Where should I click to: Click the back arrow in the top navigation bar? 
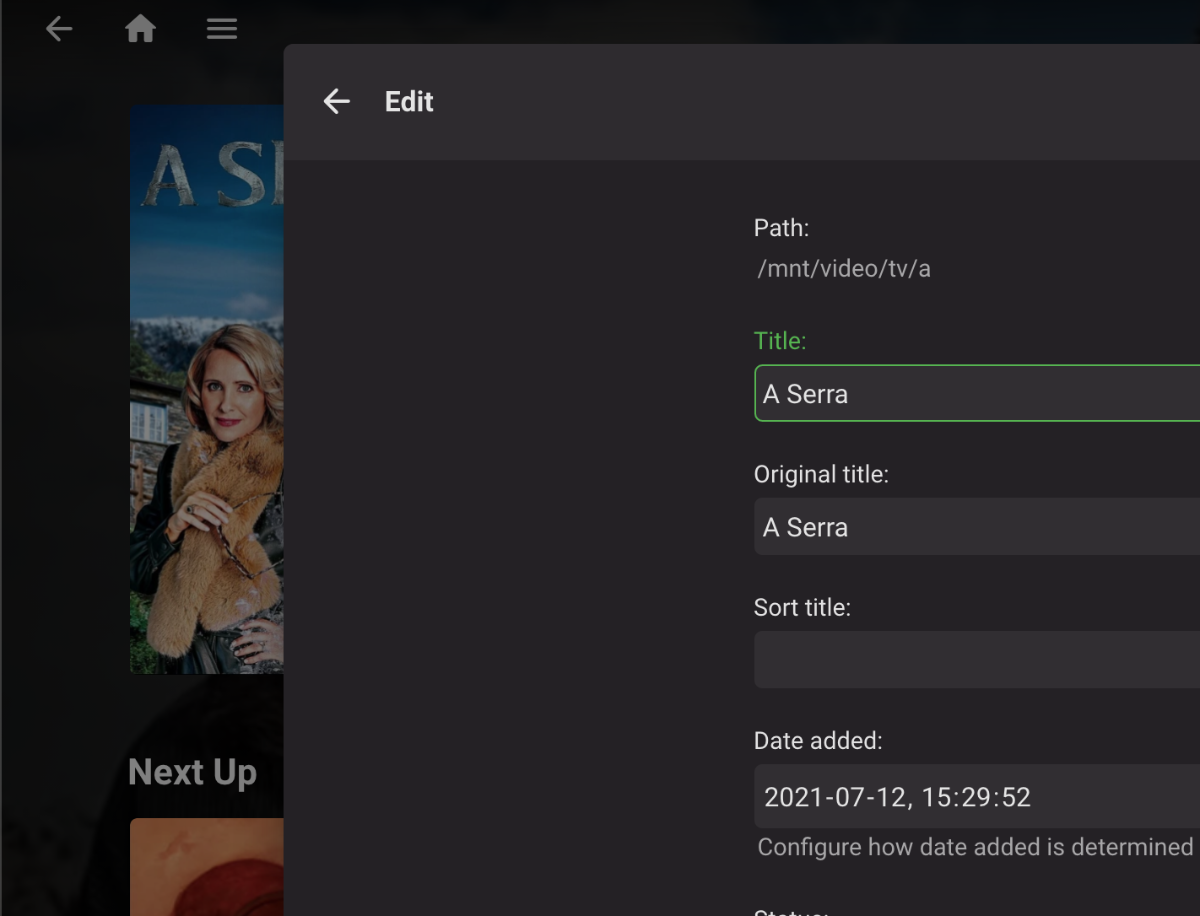(x=59, y=29)
